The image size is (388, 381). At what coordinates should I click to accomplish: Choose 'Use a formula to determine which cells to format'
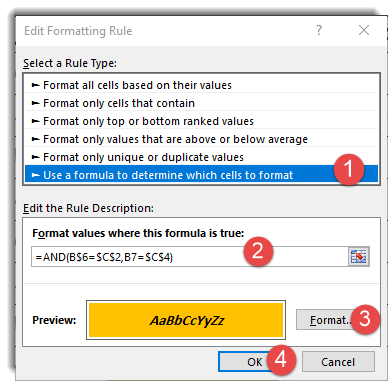202,175
